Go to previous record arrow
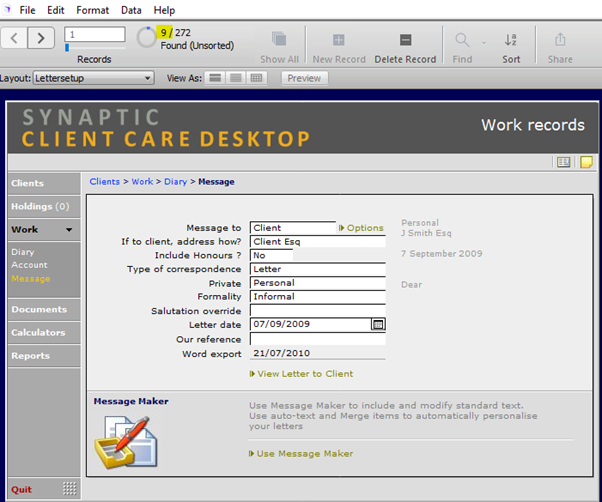The width and height of the screenshot is (602, 502). [14, 38]
